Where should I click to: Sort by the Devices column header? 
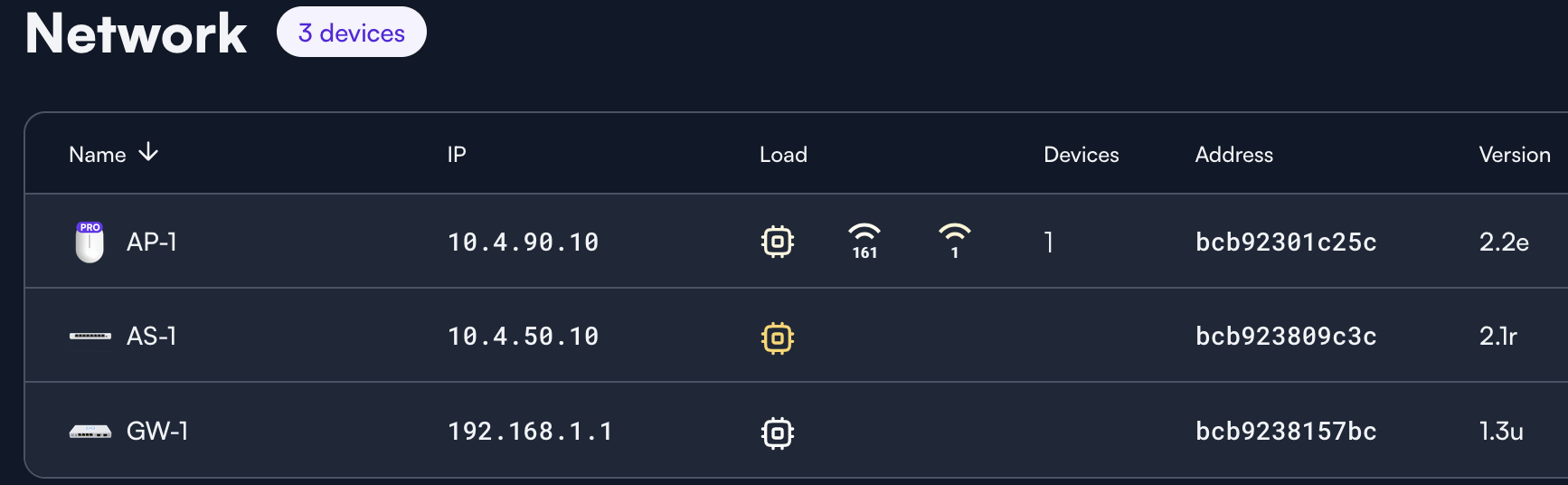pyautogui.click(x=1082, y=155)
